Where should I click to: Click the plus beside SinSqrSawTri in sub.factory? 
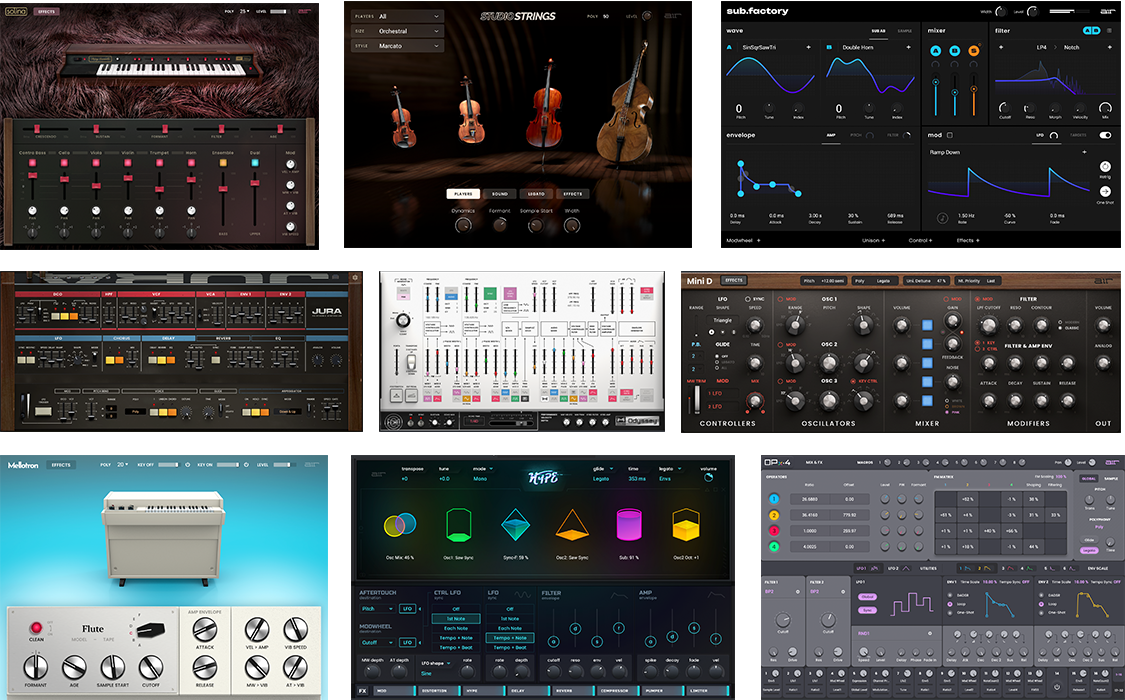809,47
